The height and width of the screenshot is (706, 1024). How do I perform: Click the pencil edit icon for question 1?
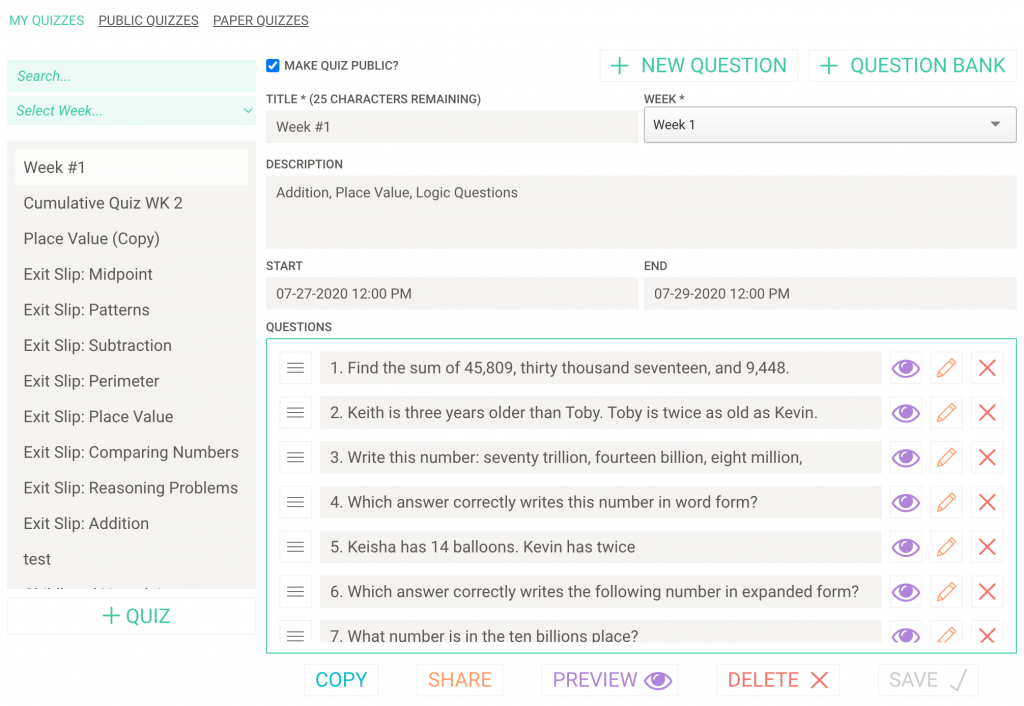pyautogui.click(x=946, y=368)
